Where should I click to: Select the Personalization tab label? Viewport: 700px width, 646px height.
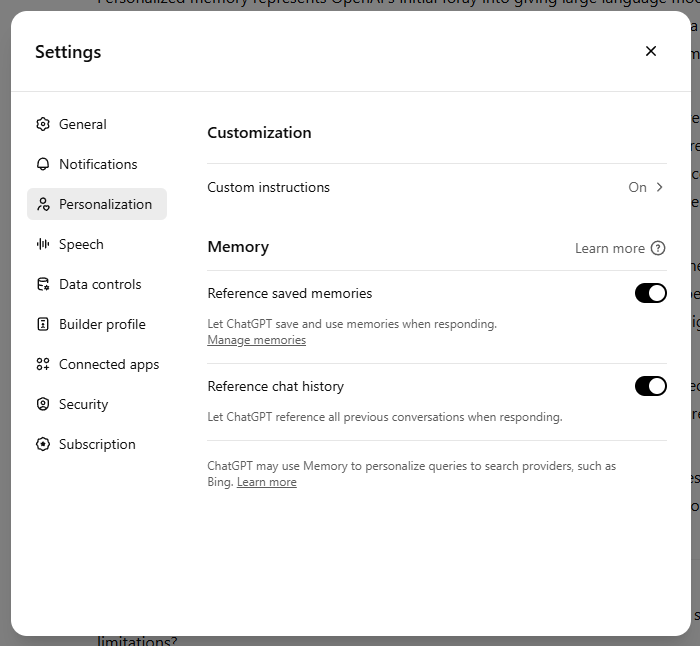click(105, 204)
